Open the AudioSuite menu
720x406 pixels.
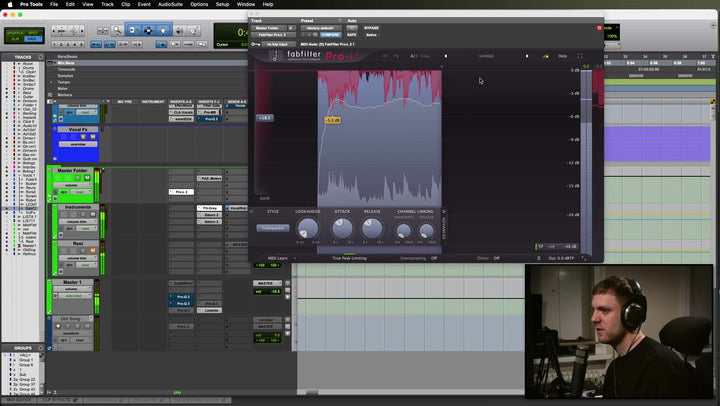172,4
